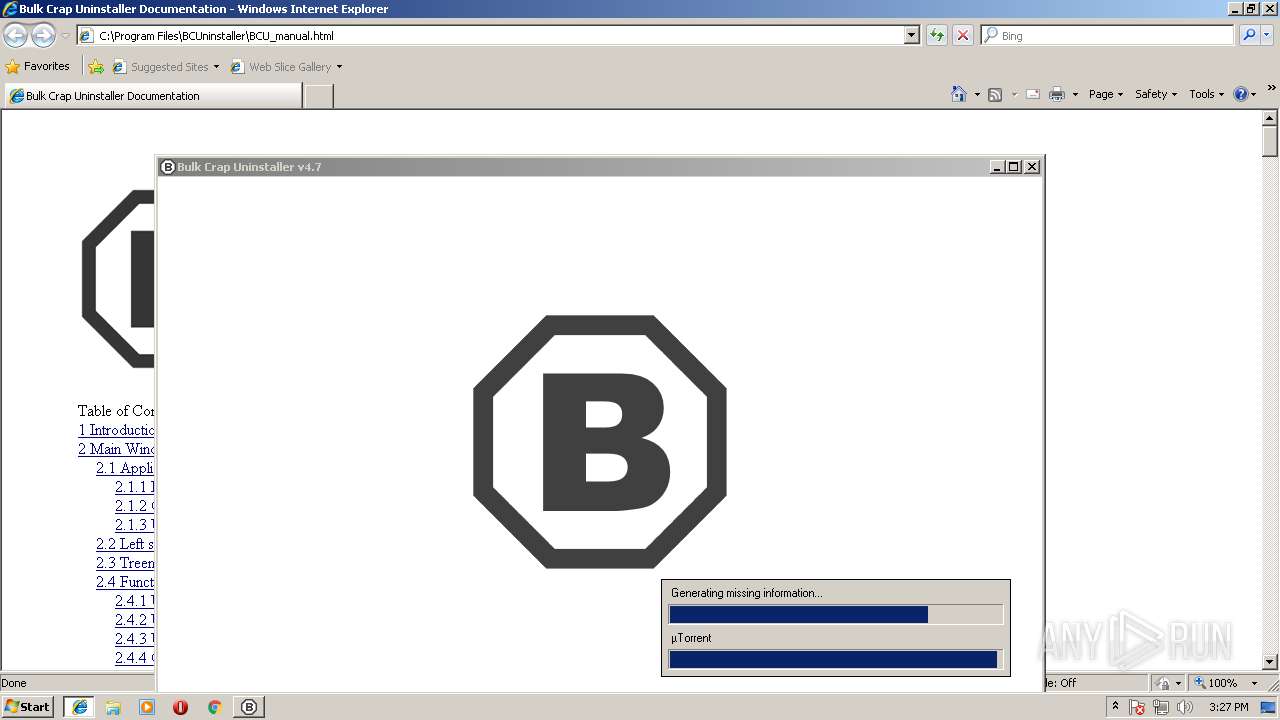Expand the command bar overflow chevron
The image size is (1280, 720).
(x=1272, y=89)
